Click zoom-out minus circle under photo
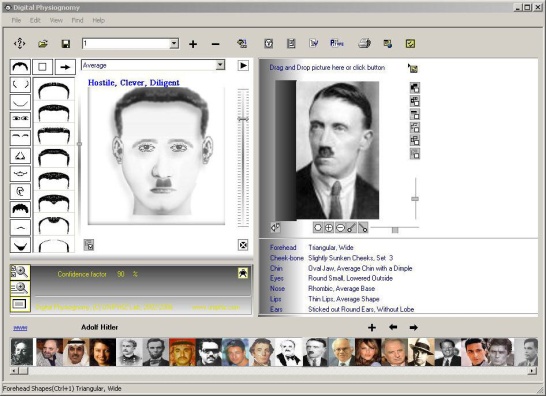 [341, 228]
